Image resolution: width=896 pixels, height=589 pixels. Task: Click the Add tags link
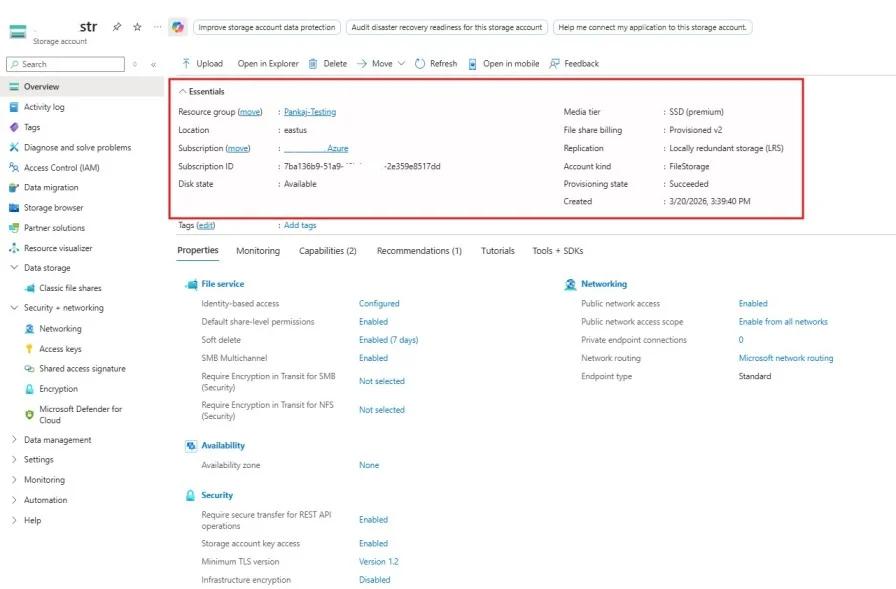point(300,225)
